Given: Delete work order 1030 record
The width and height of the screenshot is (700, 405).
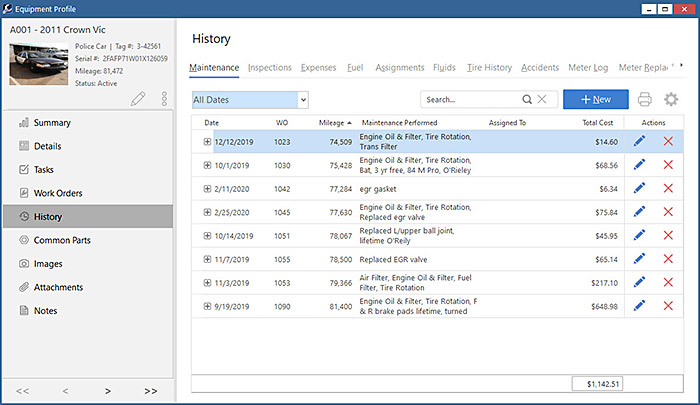Looking at the screenshot, I should tap(668, 165).
